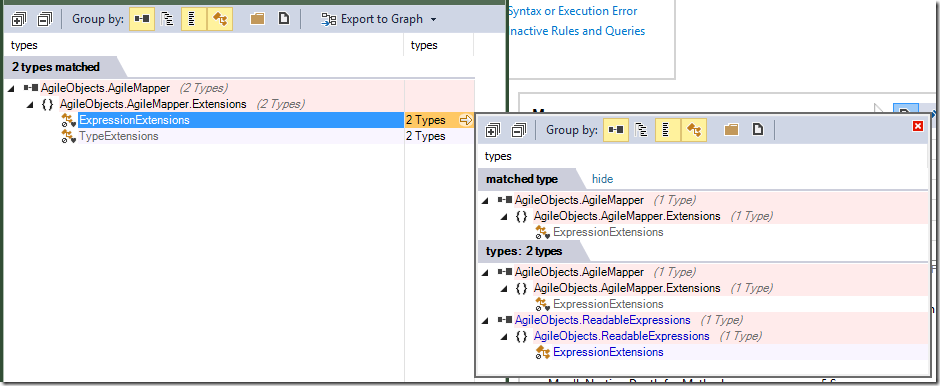Collapse AgileObjects.AgileMapper under matched type in popup

[x=486, y=201]
